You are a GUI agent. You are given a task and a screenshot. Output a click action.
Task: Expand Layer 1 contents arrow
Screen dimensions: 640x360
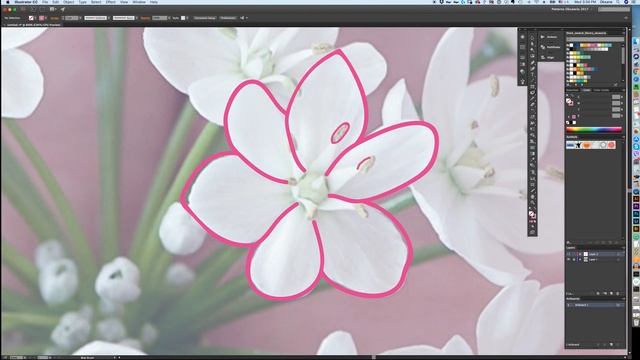[580, 259]
